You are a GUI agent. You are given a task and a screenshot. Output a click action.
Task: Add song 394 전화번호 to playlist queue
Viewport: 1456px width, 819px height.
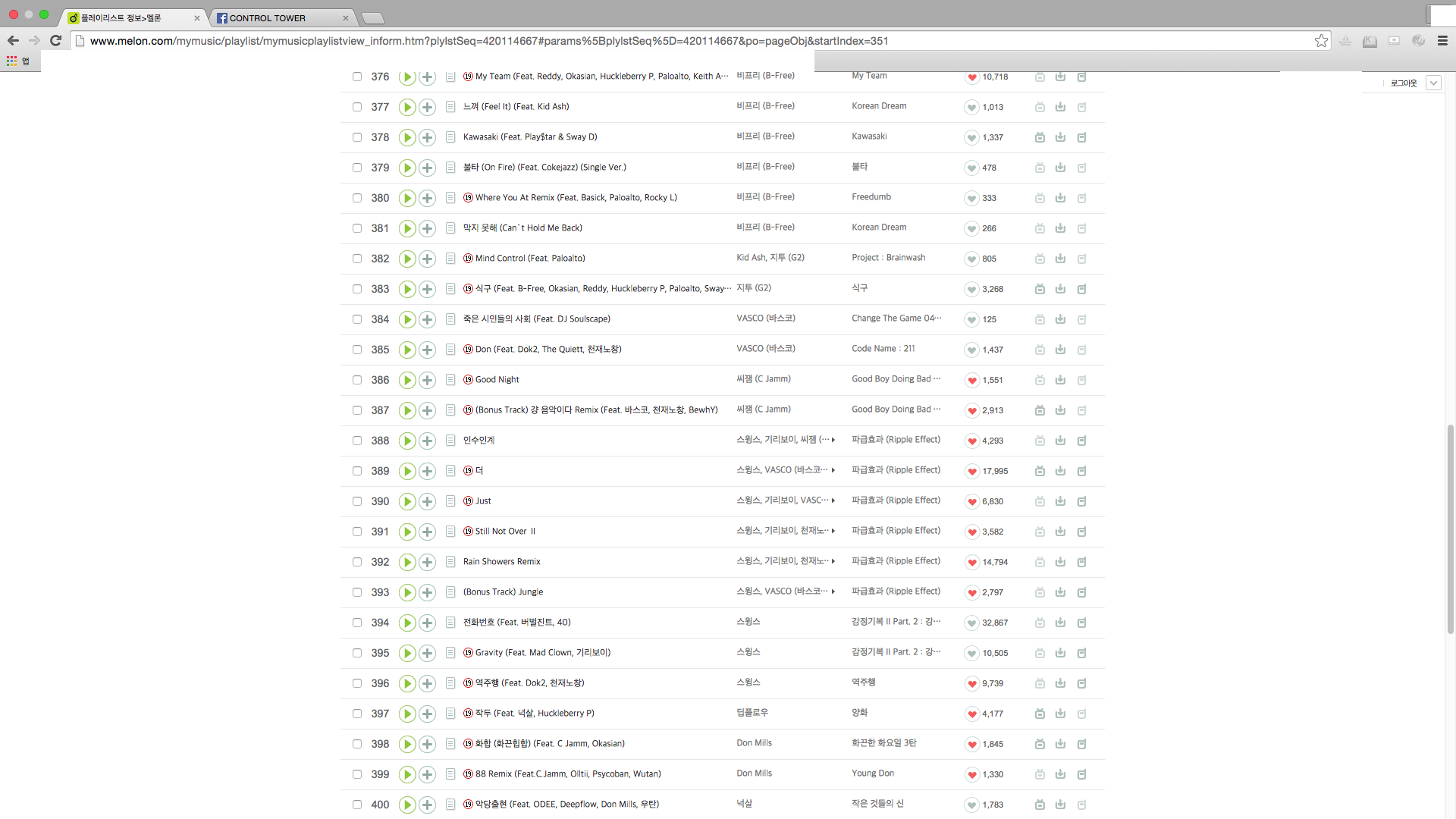(427, 623)
